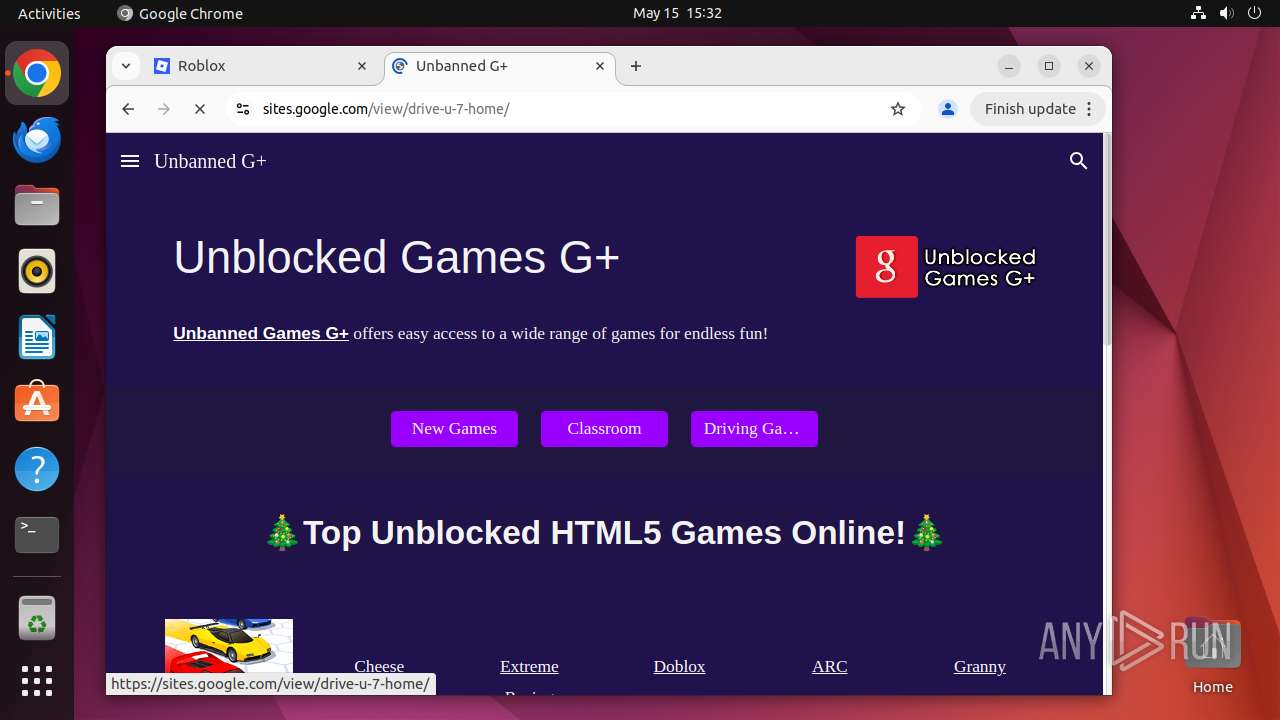Viewport: 1280px width, 720px height.
Task: Open a new tab with plus
Action: pos(636,66)
